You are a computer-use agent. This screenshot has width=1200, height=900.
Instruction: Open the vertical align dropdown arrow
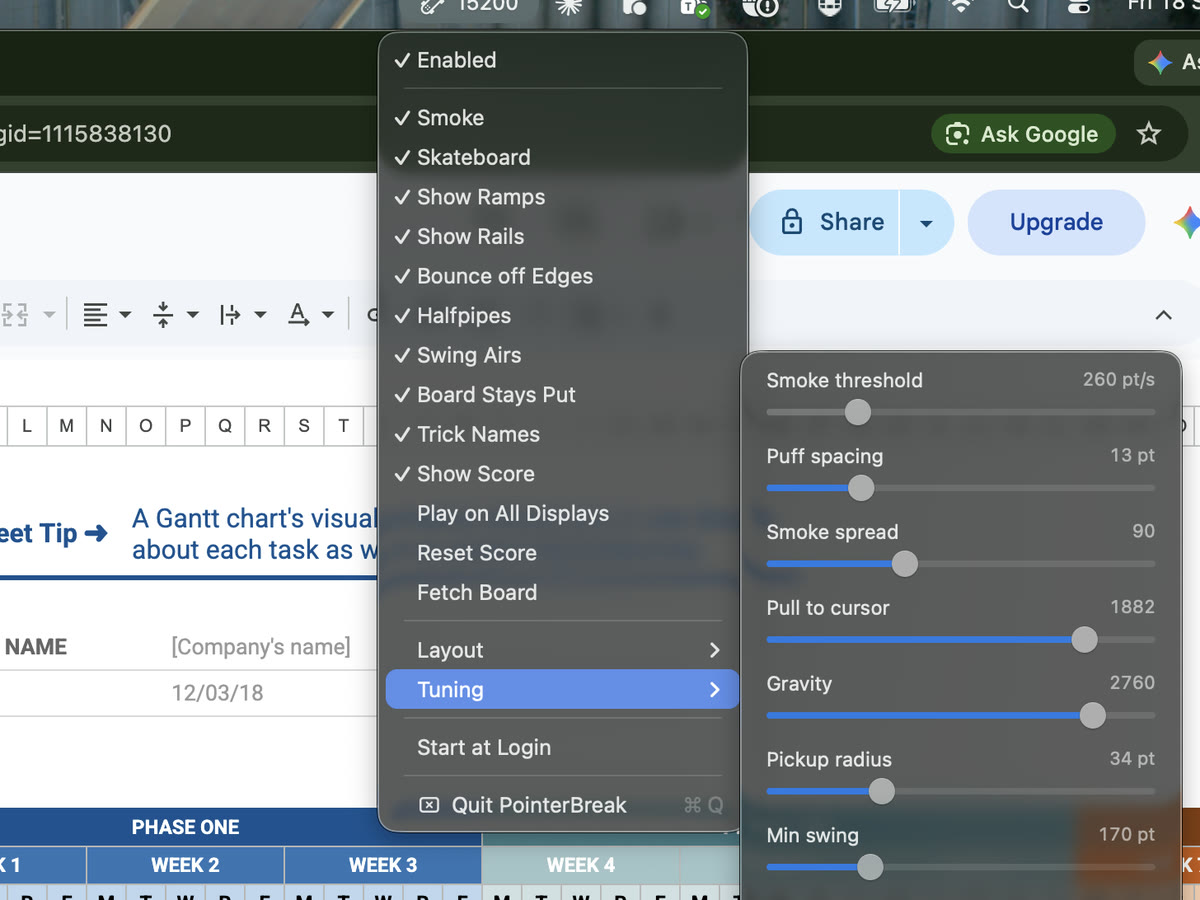(x=192, y=315)
